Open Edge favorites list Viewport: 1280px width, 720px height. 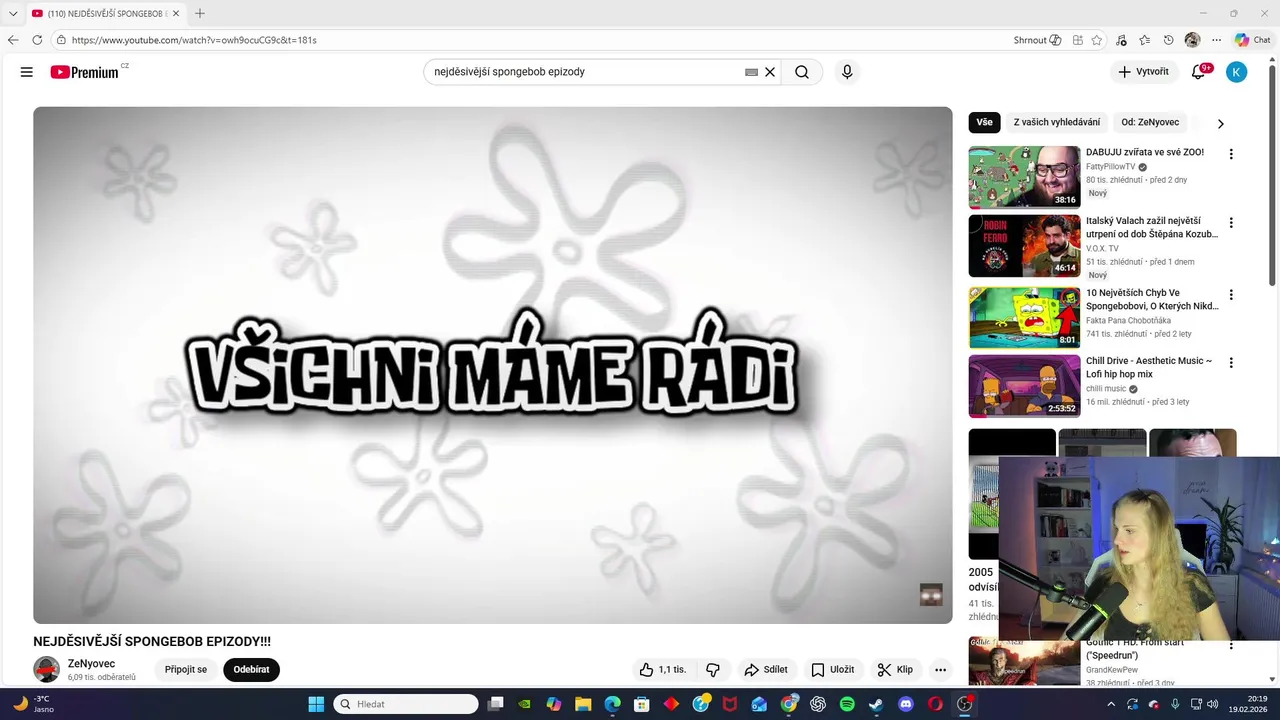tap(1145, 40)
